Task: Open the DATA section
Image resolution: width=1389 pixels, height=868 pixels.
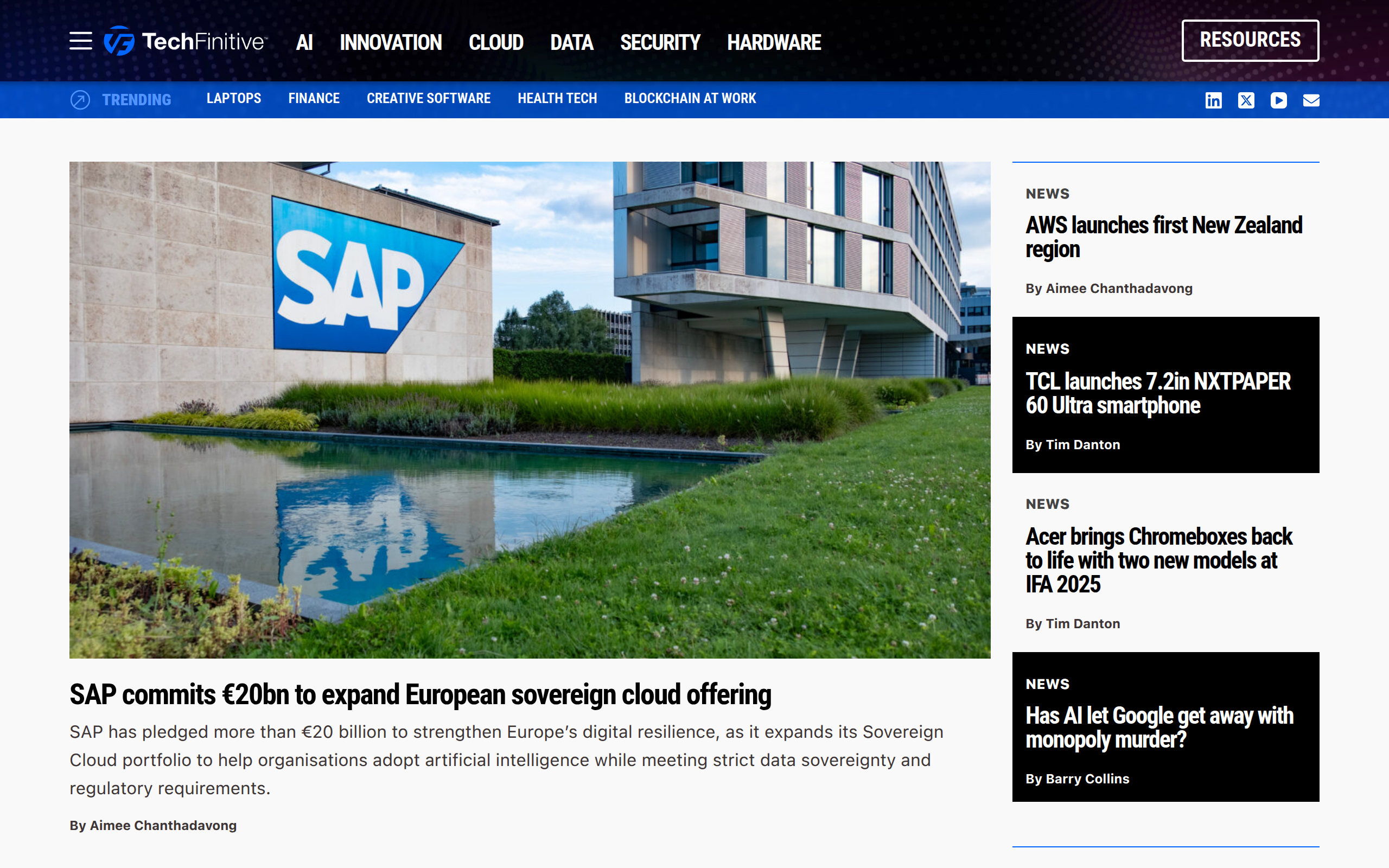Action: tap(572, 42)
